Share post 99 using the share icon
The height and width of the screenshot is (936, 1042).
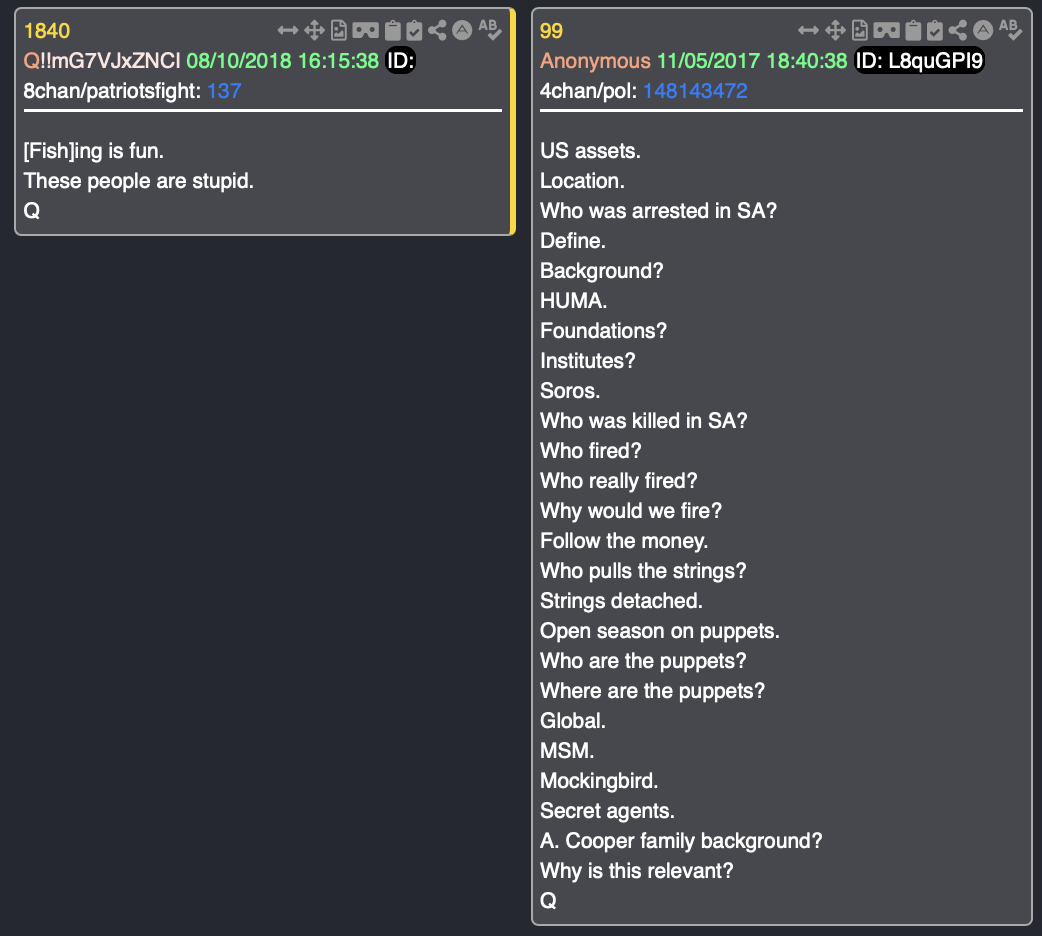tap(958, 31)
